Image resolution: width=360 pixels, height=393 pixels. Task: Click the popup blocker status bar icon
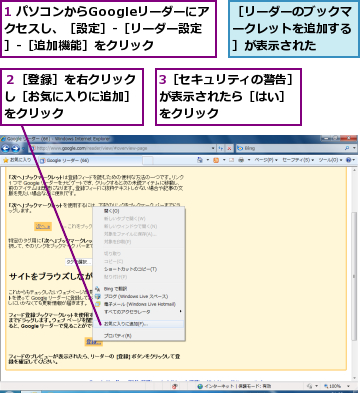pyautogui.click(x=174, y=386)
